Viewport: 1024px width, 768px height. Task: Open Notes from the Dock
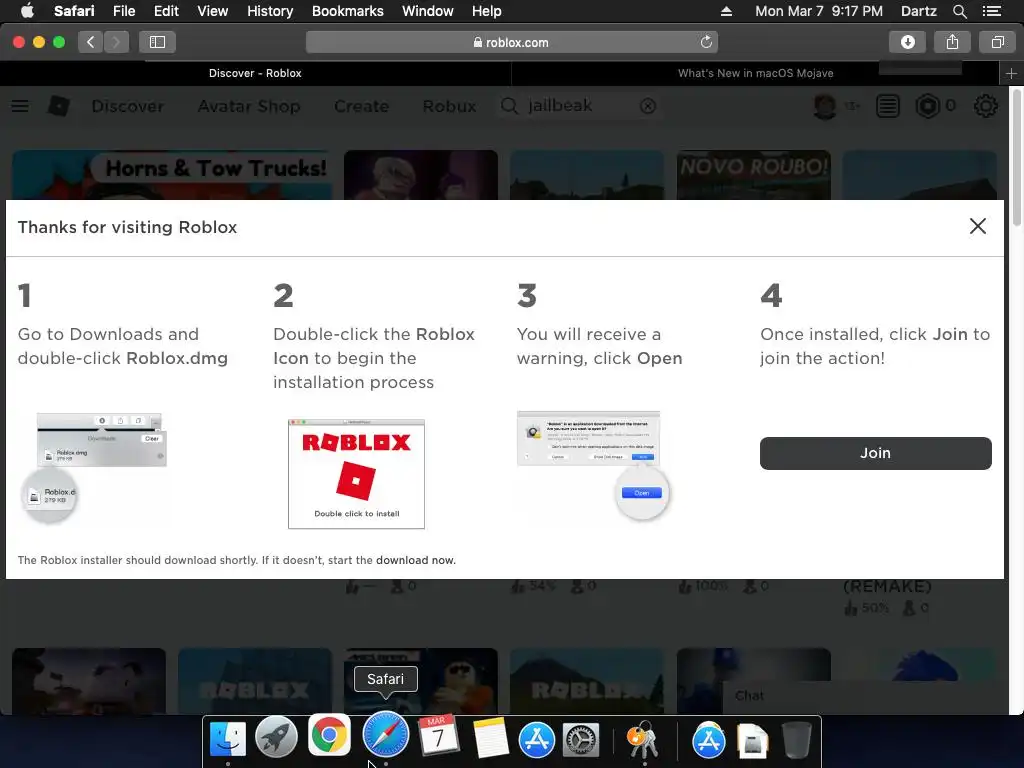(x=490, y=738)
